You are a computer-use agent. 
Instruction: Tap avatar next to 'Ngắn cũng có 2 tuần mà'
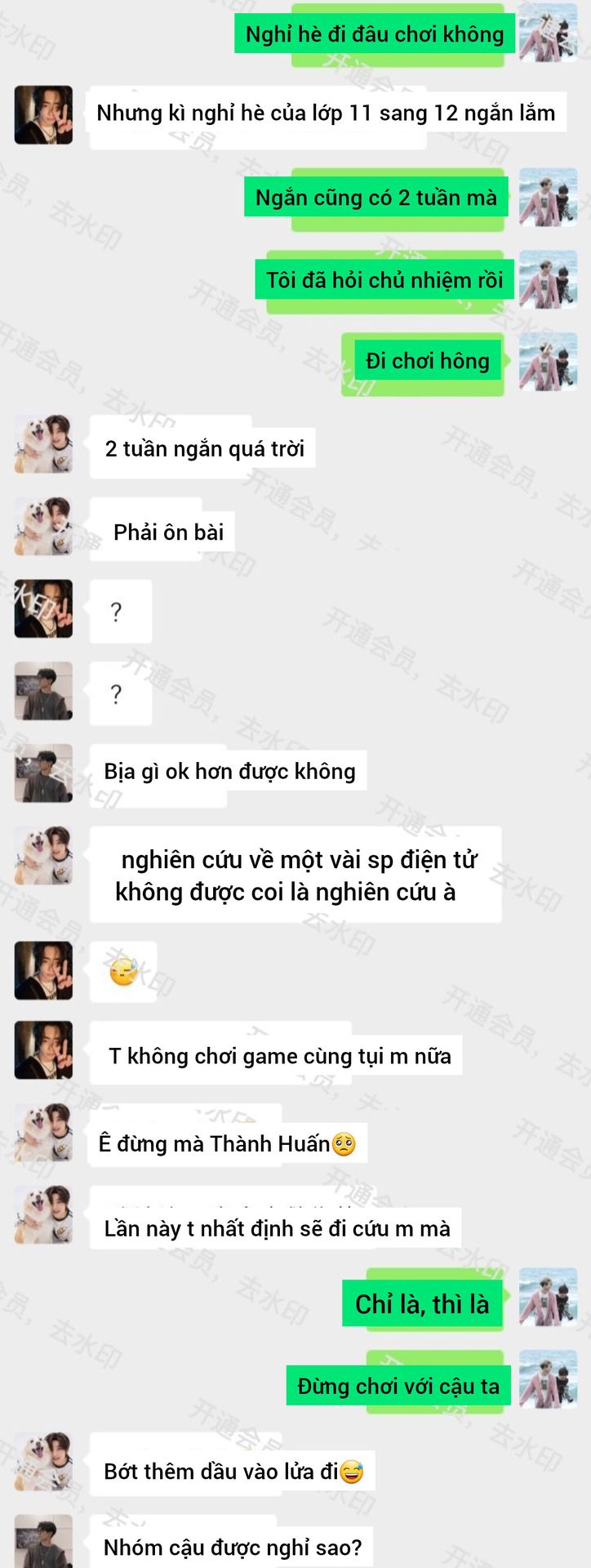coord(548,197)
